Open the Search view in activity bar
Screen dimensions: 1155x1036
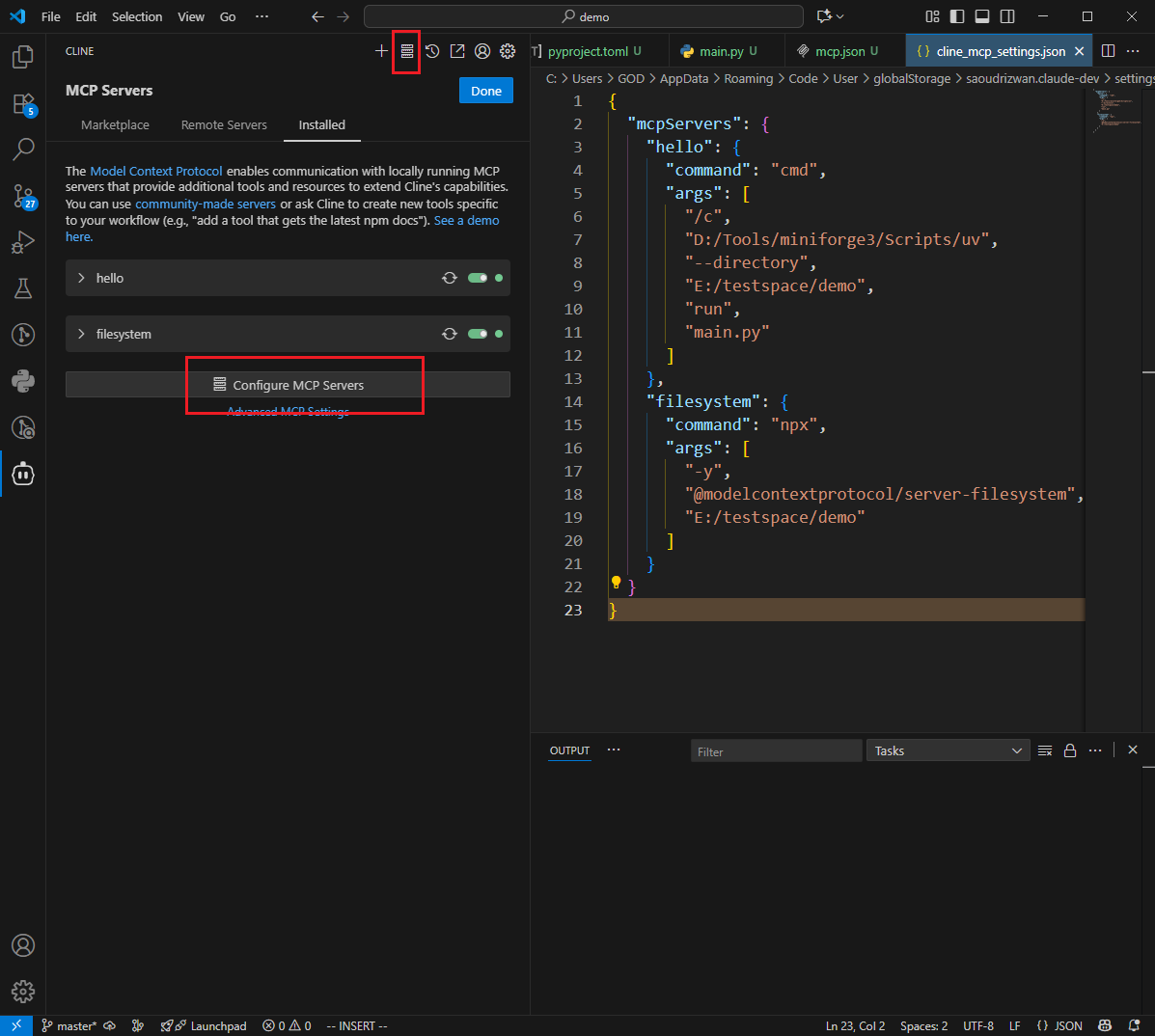click(23, 150)
